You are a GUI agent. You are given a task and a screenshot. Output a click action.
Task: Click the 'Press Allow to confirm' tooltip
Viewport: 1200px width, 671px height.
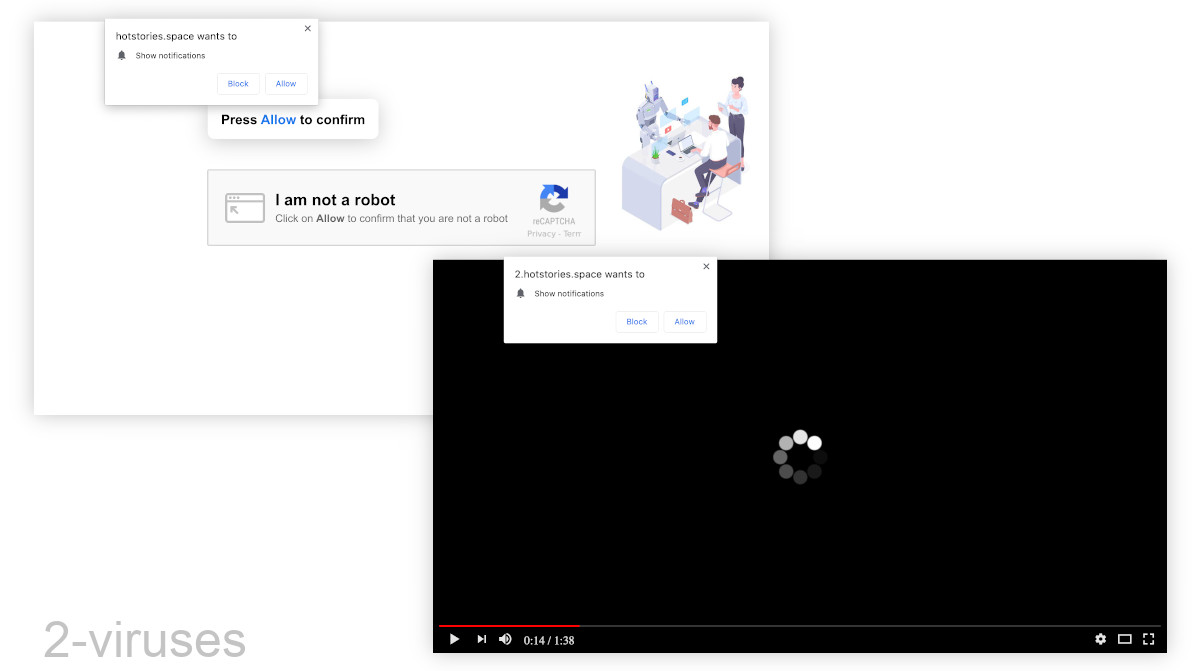293,119
